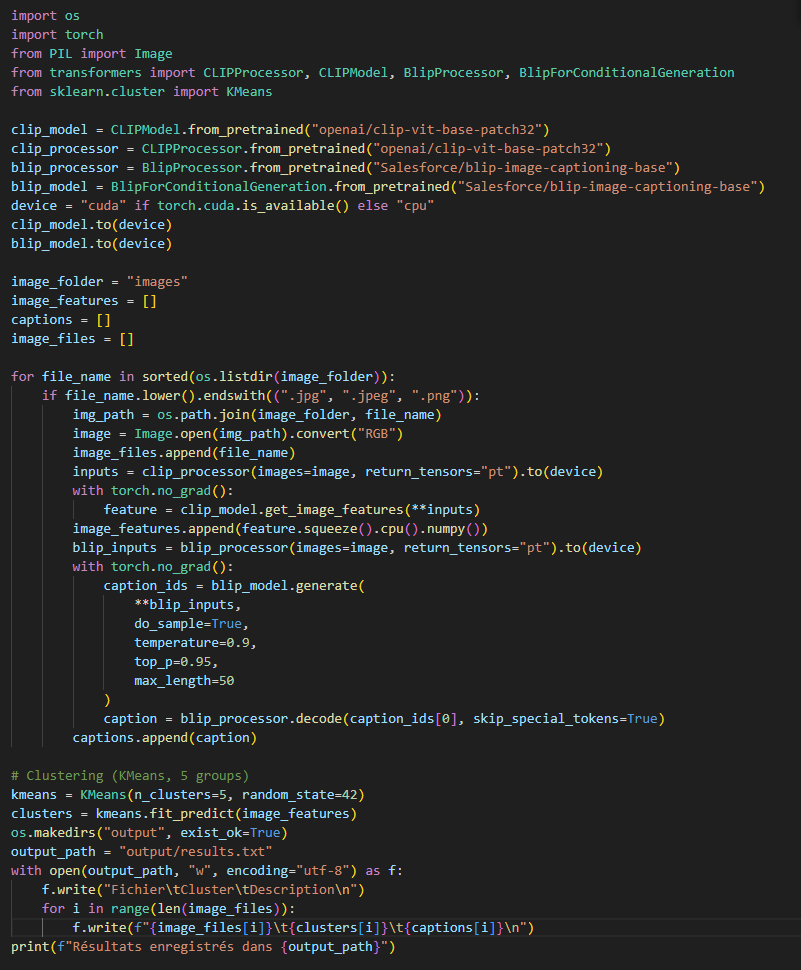Click 'image_features.append' with squeeze call

pyautogui.click(x=280, y=529)
